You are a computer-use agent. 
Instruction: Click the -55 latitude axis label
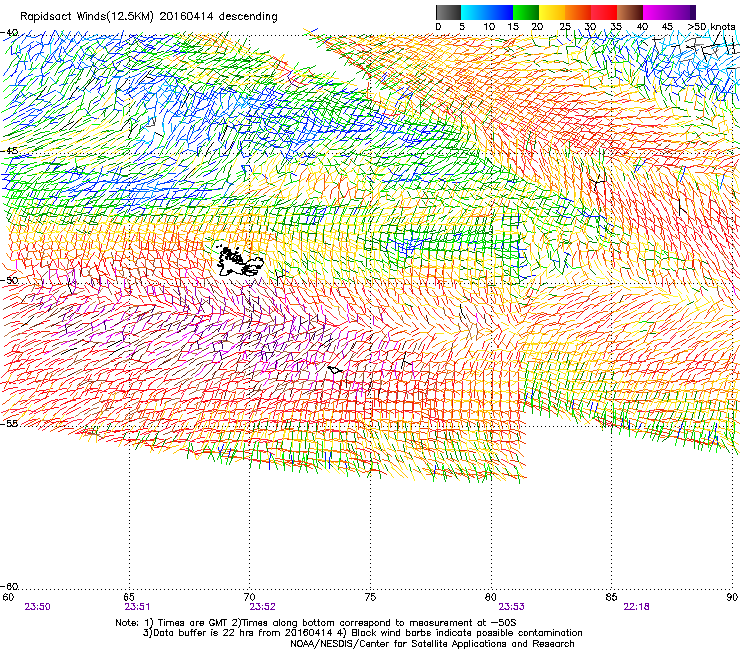click(x=9, y=423)
